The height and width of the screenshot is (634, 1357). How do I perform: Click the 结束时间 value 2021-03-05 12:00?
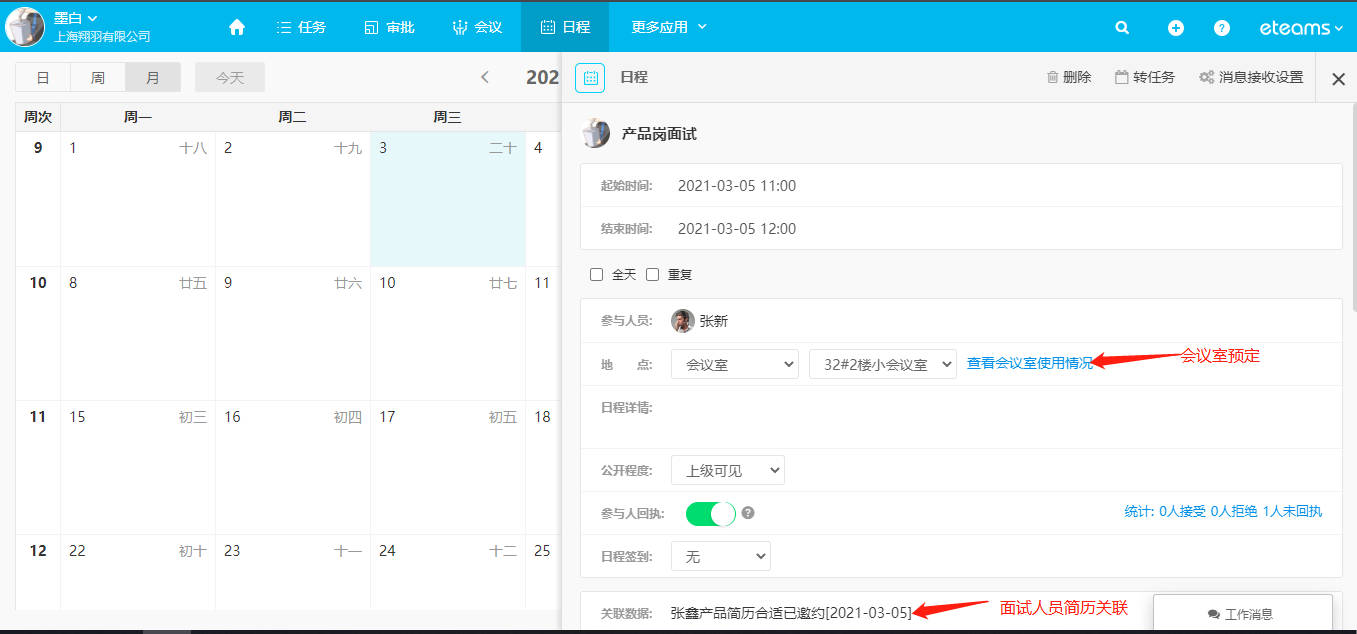click(x=737, y=229)
